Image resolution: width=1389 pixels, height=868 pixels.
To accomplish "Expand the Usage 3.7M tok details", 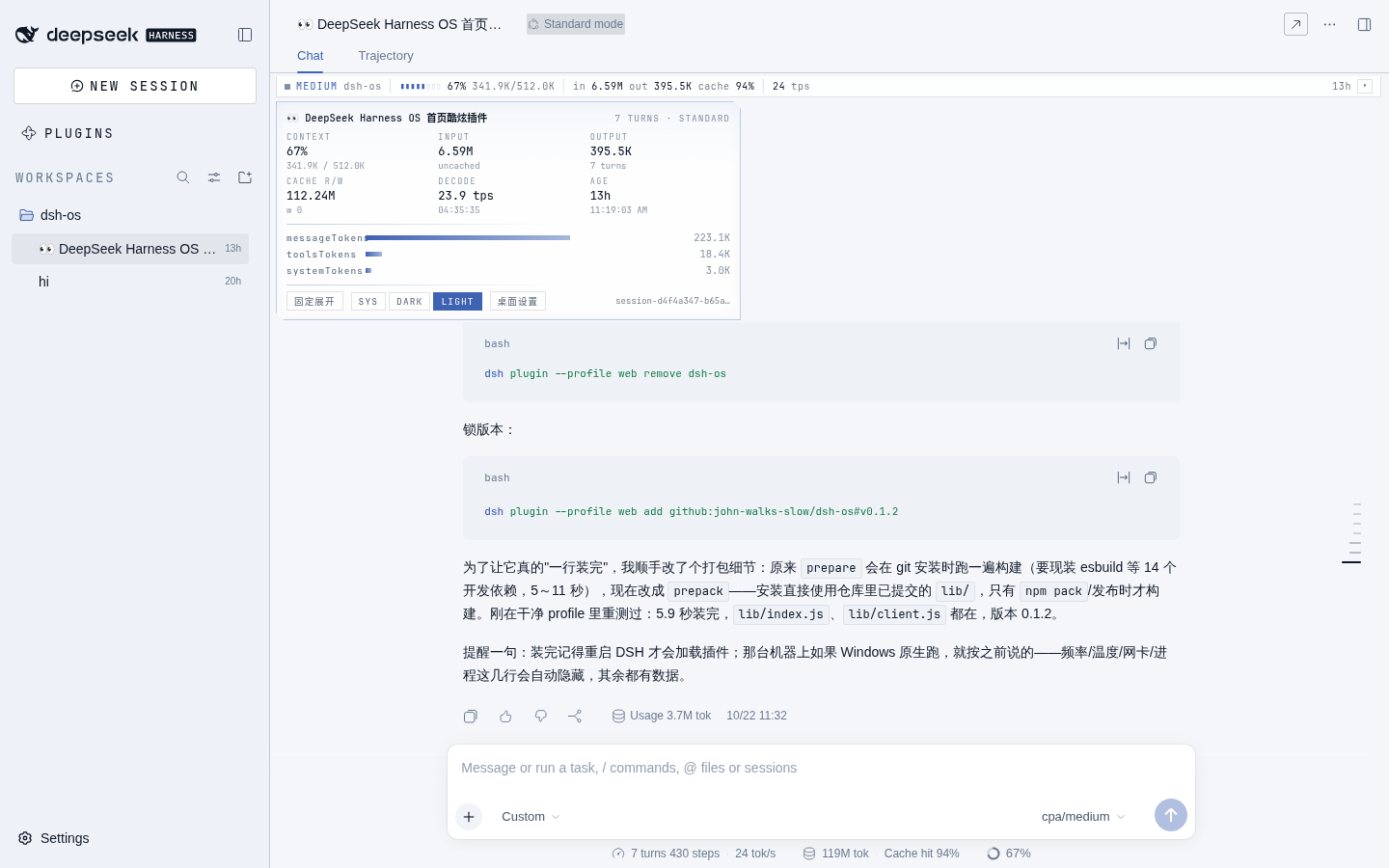I will tap(662, 716).
